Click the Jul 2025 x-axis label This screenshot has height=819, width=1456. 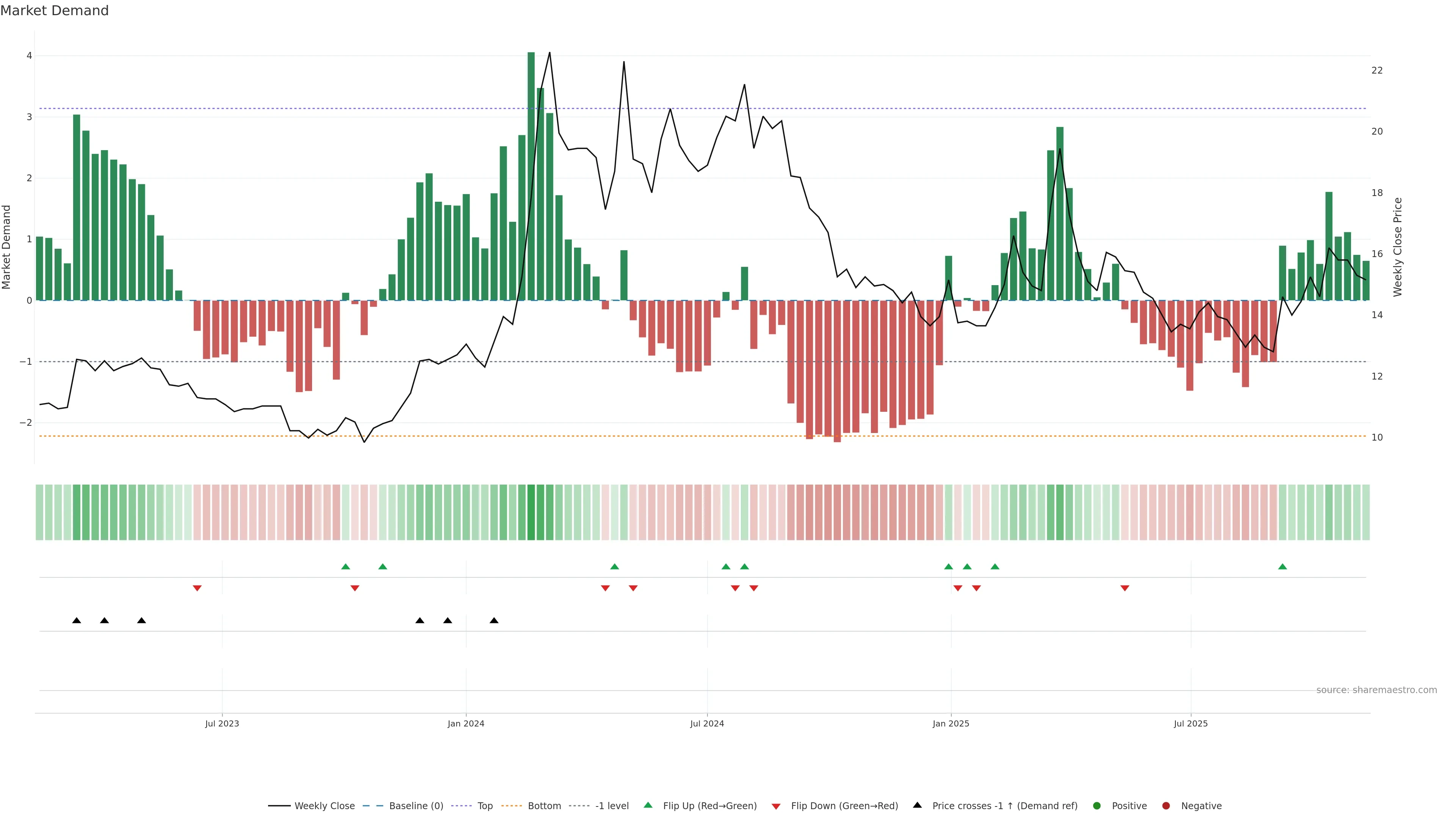1190,723
